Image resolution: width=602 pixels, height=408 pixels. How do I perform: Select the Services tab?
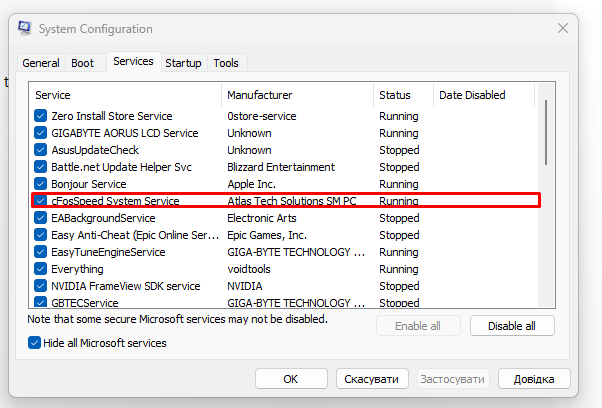pyautogui.click(x=133, y=61)
